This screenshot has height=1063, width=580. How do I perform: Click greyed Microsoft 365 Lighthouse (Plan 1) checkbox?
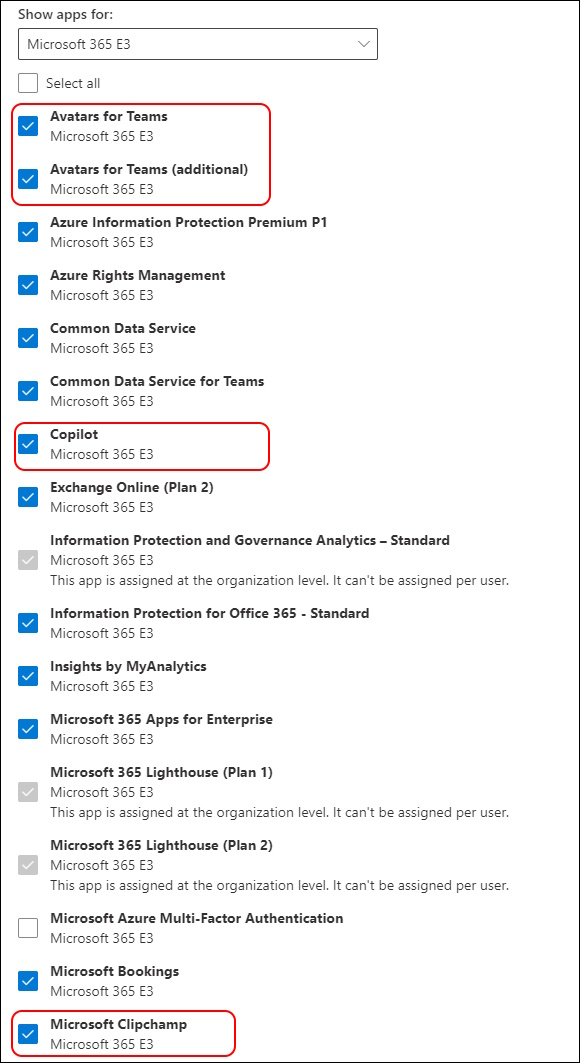coord(28,792)
